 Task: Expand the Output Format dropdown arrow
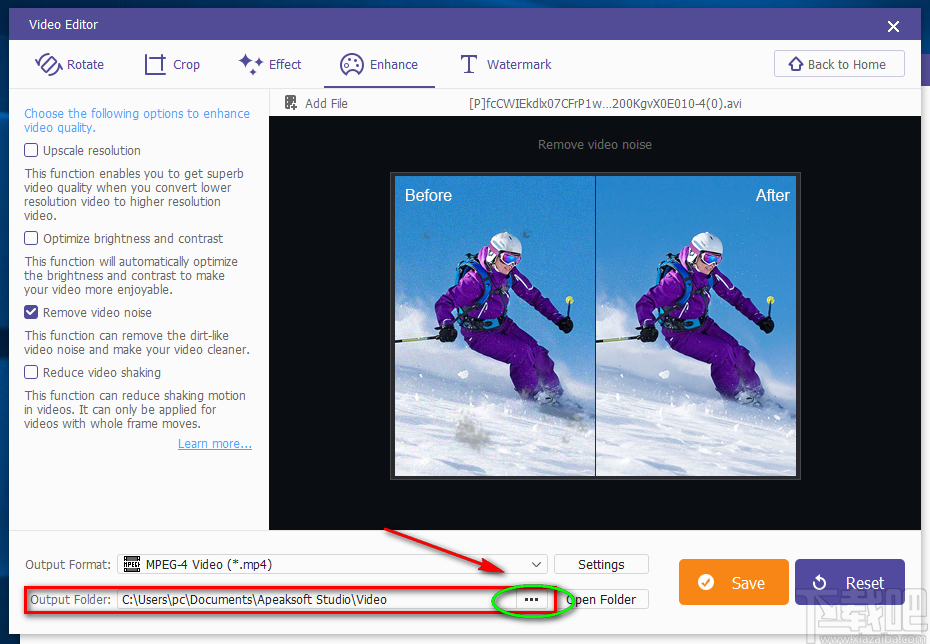pyautogui.click(x=536, y=564)
